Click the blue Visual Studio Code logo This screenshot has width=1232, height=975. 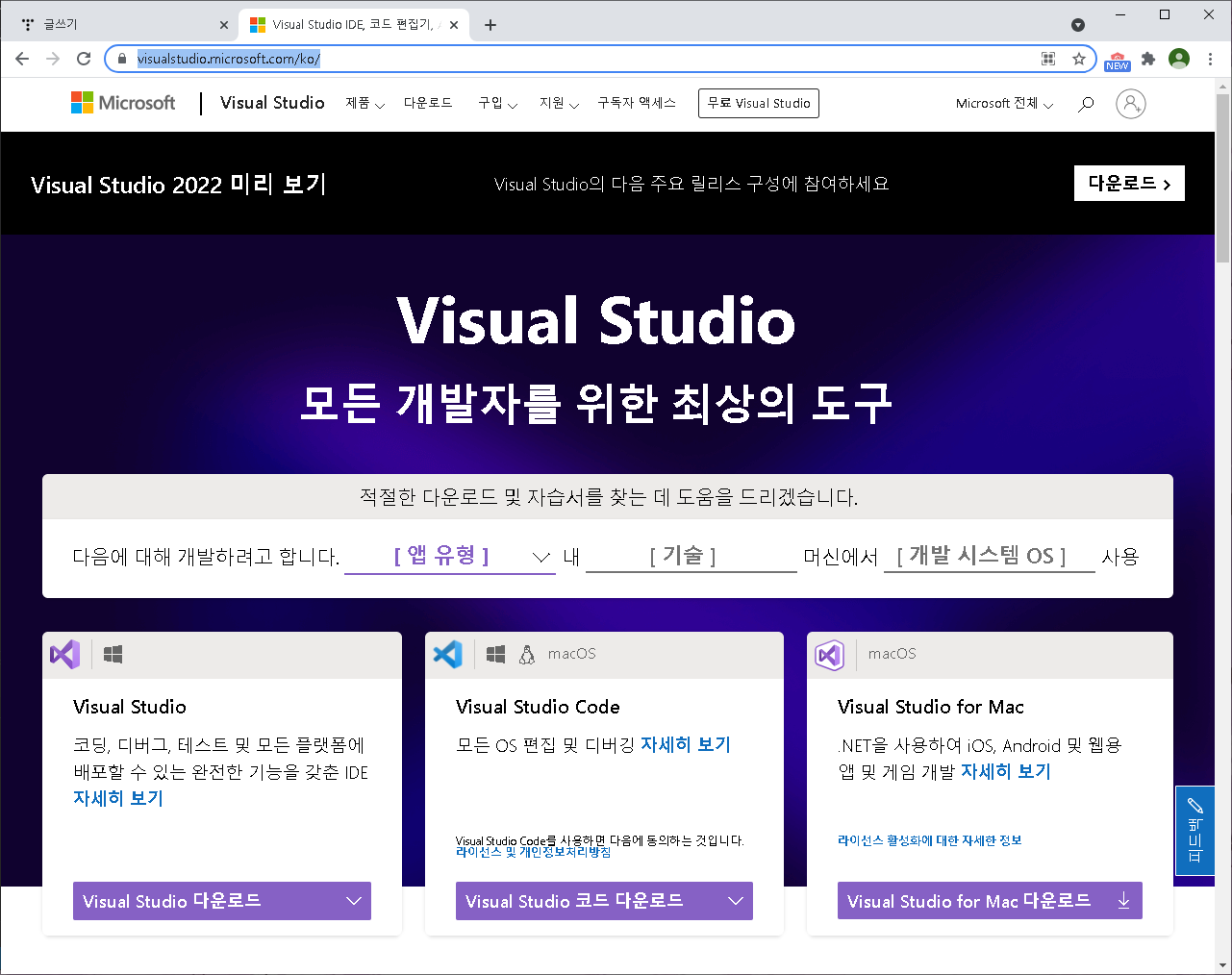[x=447, y=655]
